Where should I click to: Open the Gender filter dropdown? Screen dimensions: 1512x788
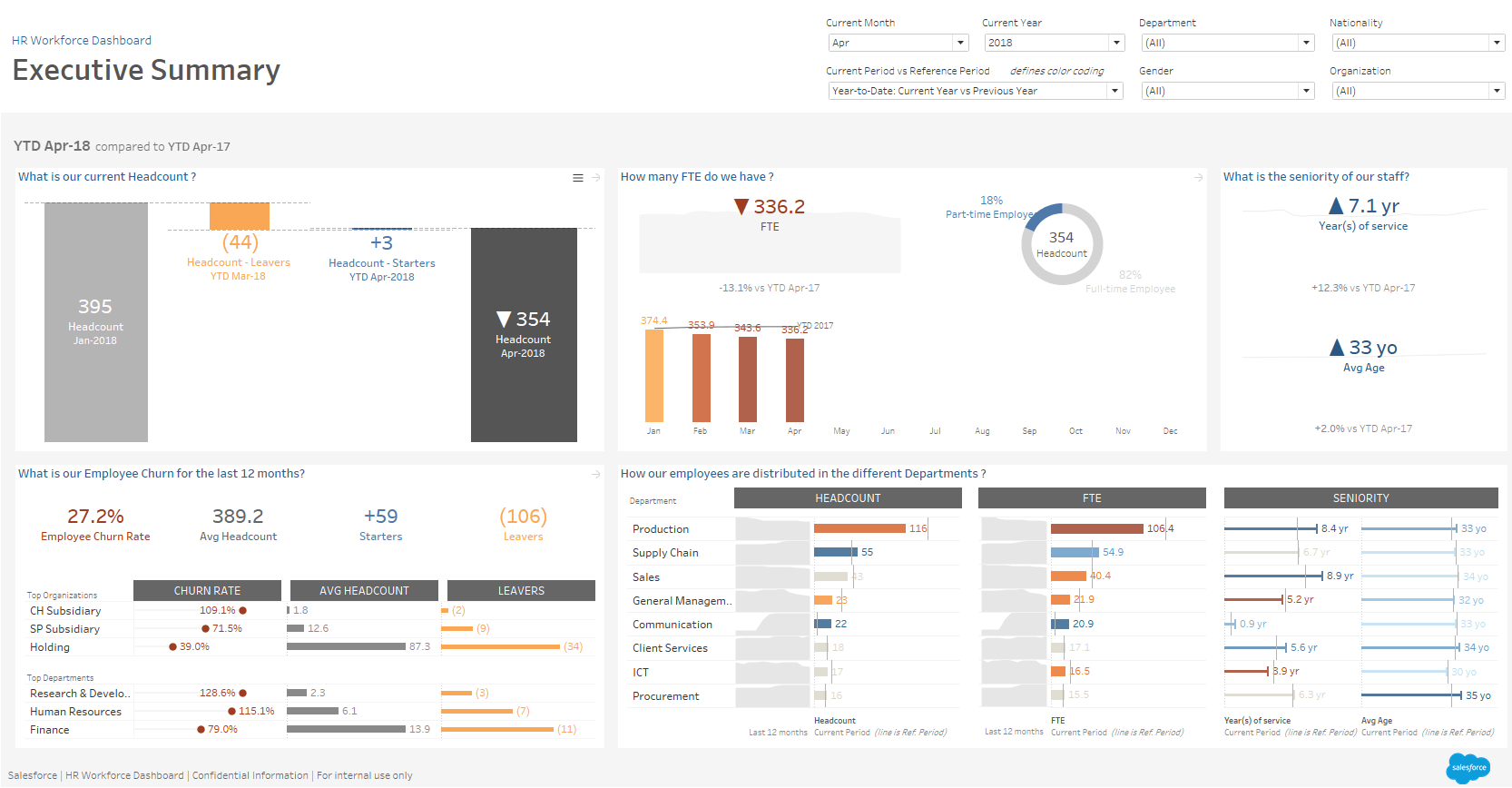[x=1306, y=91]
